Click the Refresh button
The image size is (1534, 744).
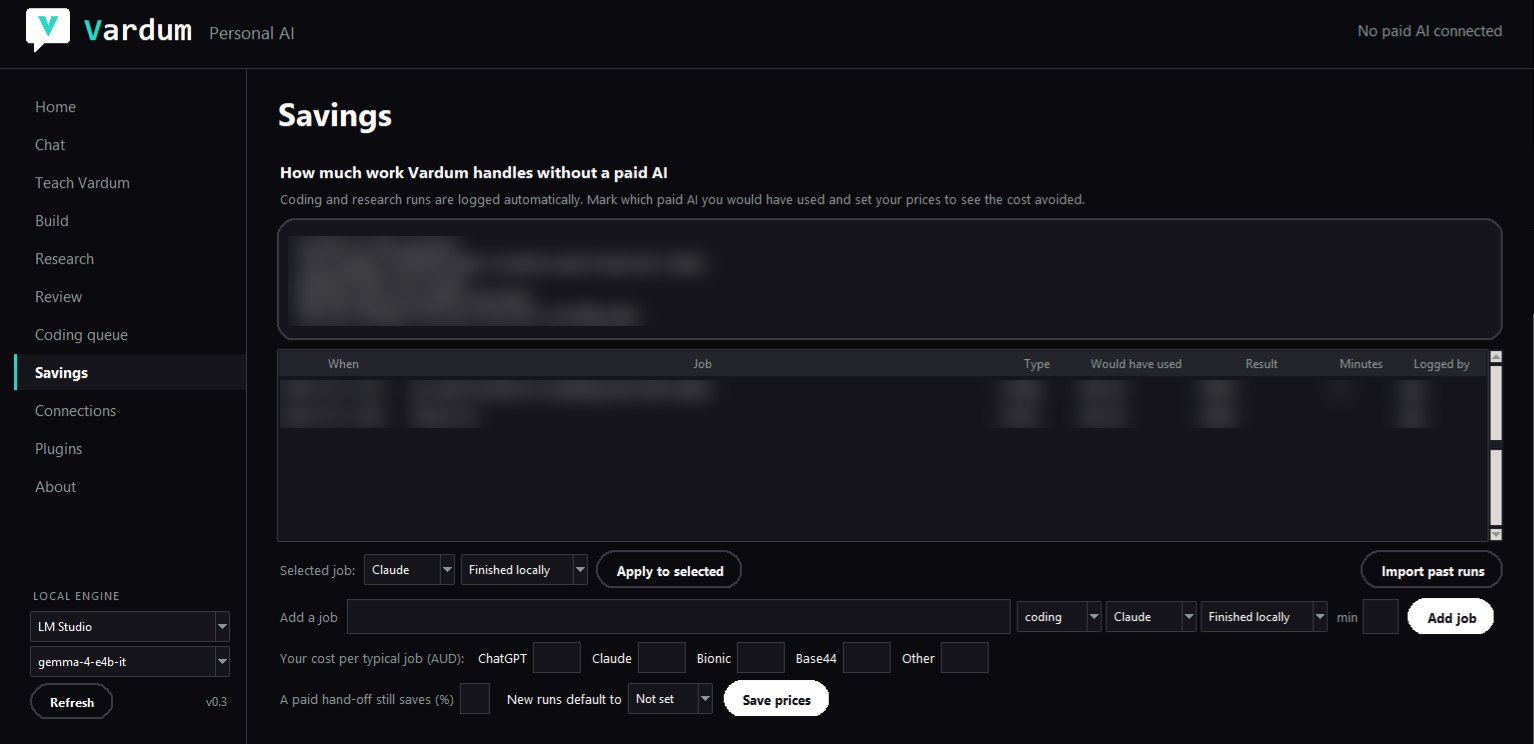pyautogui.click(x=72, y=702)
